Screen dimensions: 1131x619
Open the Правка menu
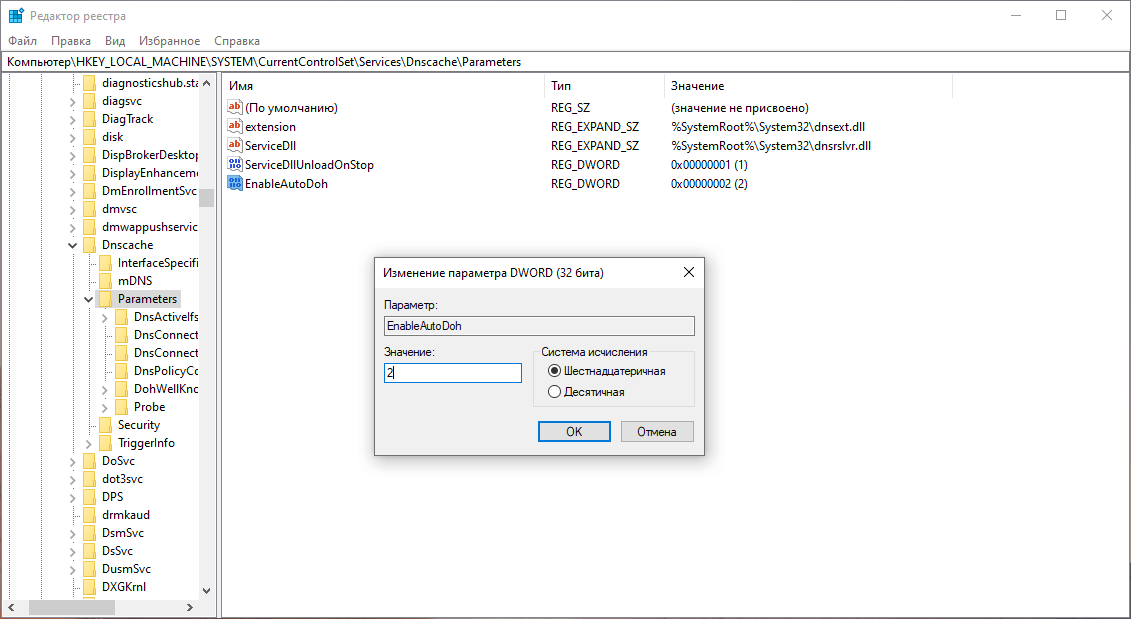[71, 41]
